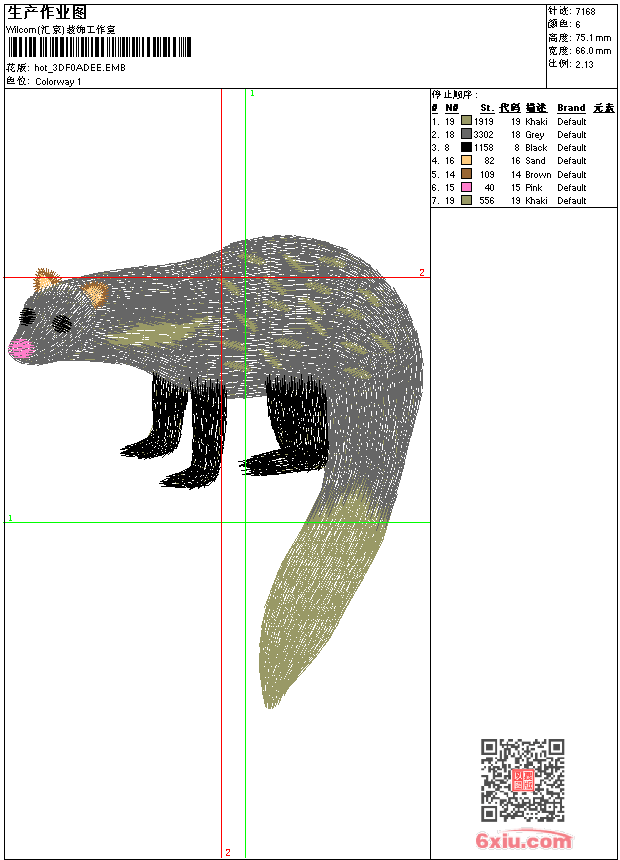Open the 6xiu.com logo link
The image size is (620, 860).
[x=523, y=840]
